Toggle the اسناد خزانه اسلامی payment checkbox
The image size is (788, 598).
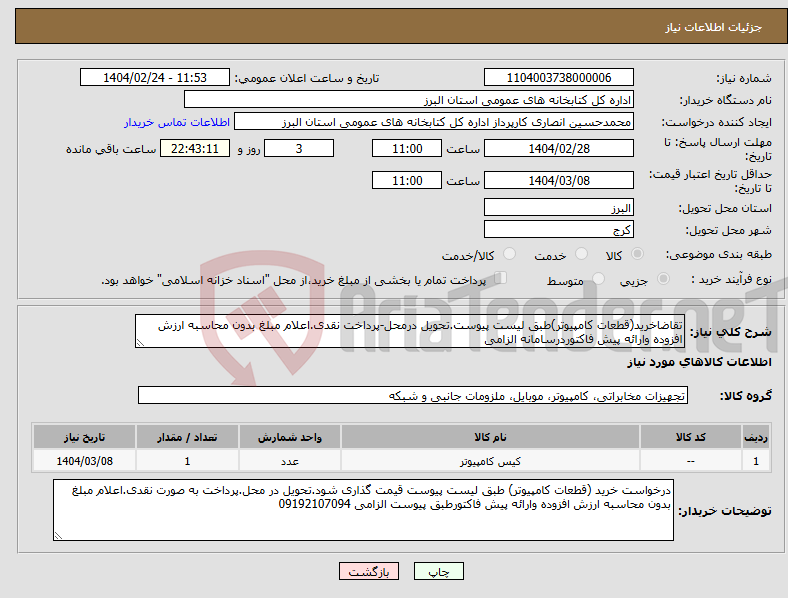point(501,277)
